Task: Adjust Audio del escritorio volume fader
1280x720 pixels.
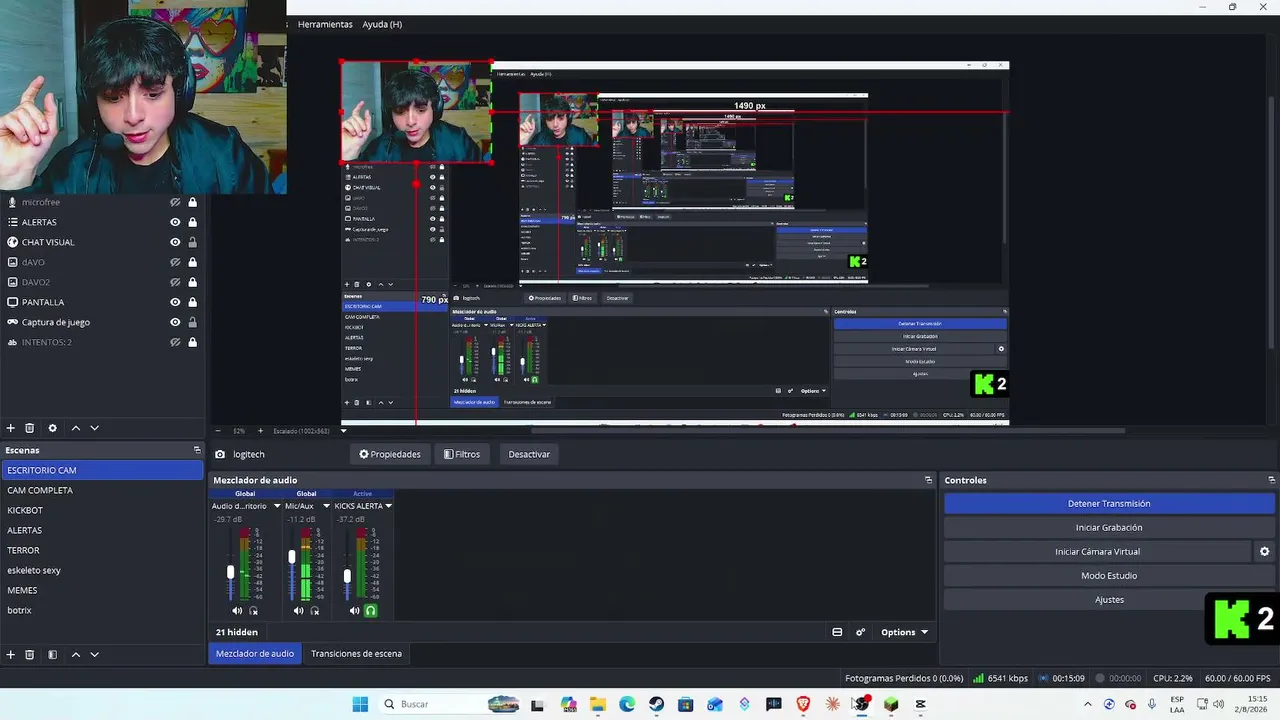Action: coord(230,571)
